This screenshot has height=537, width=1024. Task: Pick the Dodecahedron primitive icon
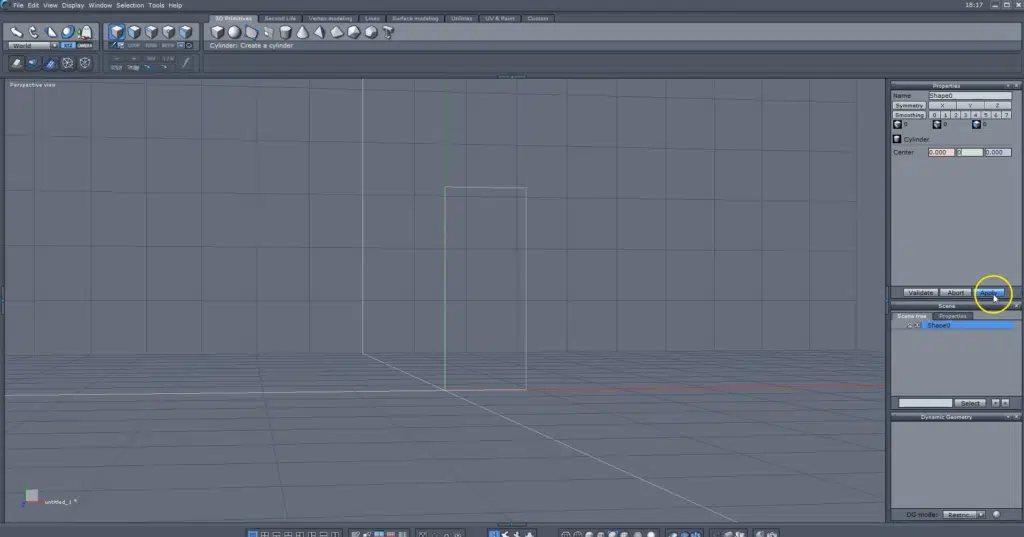[x=371, y=32]
